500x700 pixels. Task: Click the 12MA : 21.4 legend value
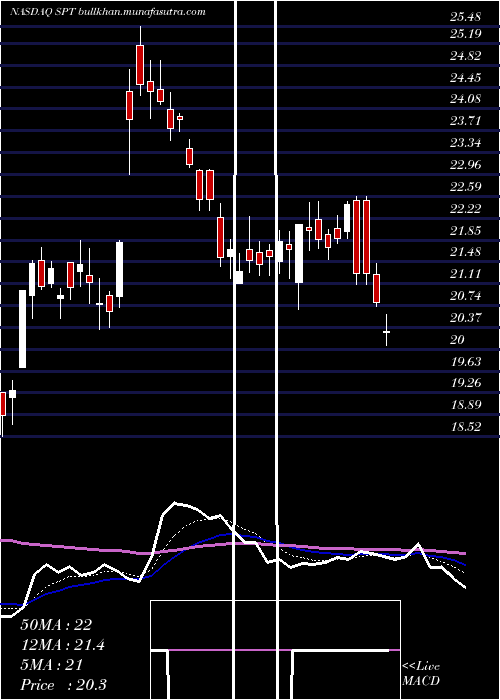point(63,645)
